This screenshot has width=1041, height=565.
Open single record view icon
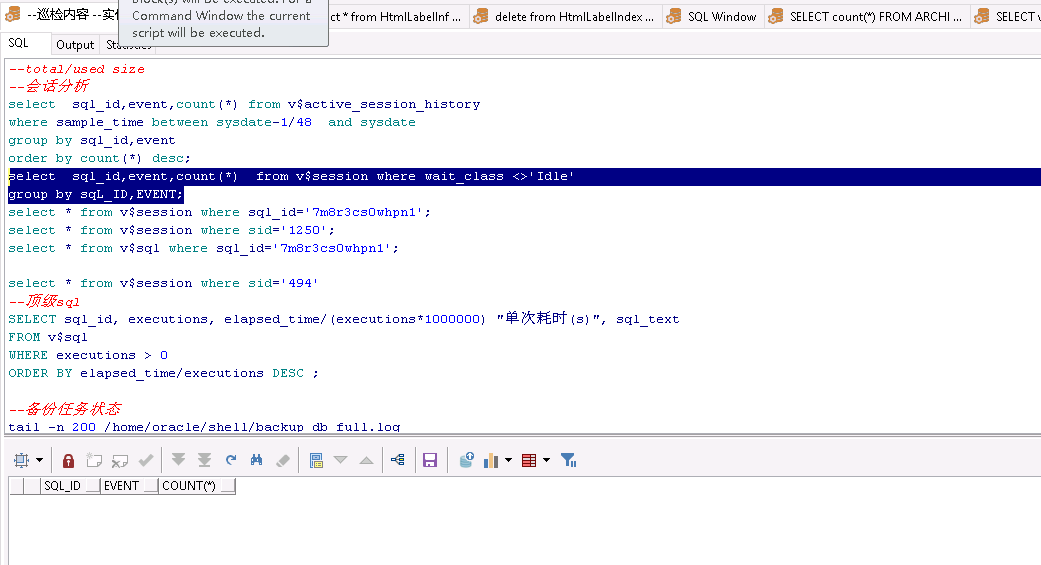(316, 461)
